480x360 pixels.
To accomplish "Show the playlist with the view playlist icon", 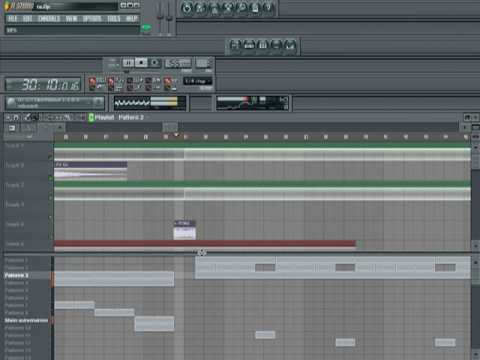I will coord(235,45).
